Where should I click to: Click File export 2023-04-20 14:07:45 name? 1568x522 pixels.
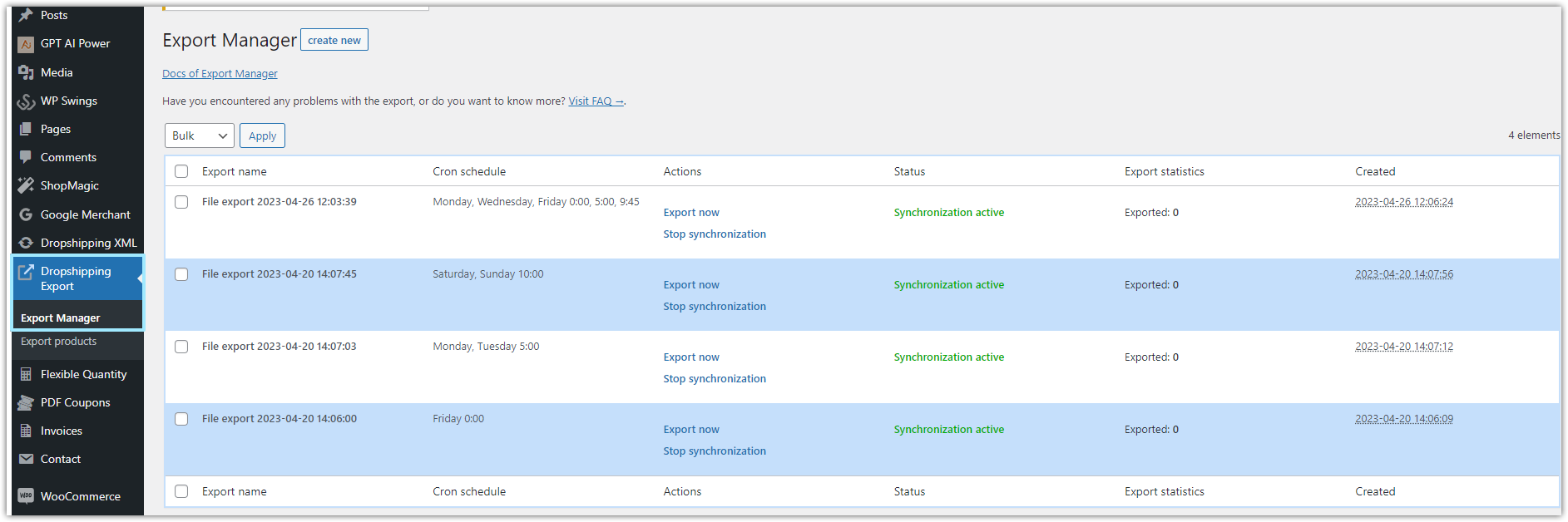pos(279,274)
